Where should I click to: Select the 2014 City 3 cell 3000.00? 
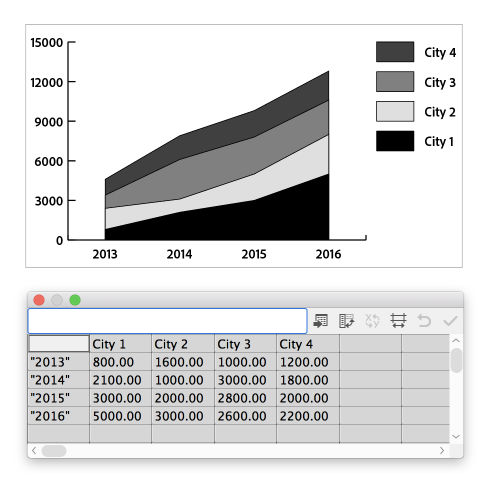[x=245, y=380]
